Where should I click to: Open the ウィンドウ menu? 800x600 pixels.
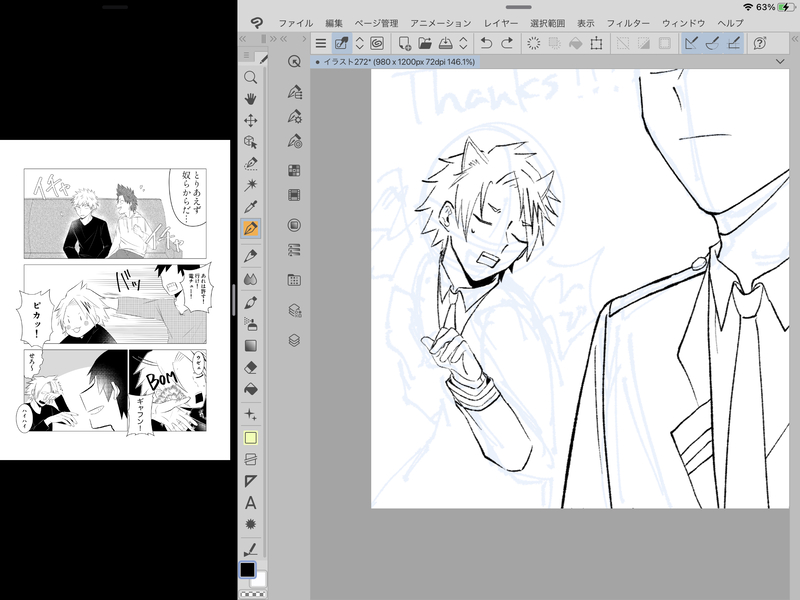click(683, 23)
